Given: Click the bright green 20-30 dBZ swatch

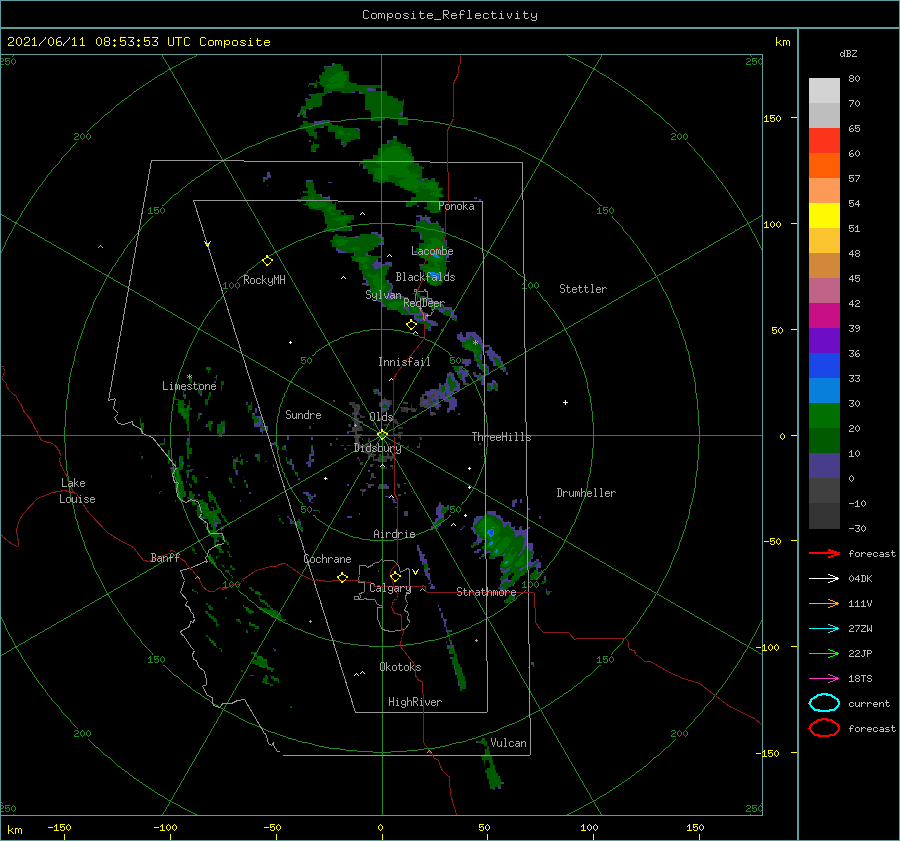Looking at the screenshot, I should tap(824, 416).
